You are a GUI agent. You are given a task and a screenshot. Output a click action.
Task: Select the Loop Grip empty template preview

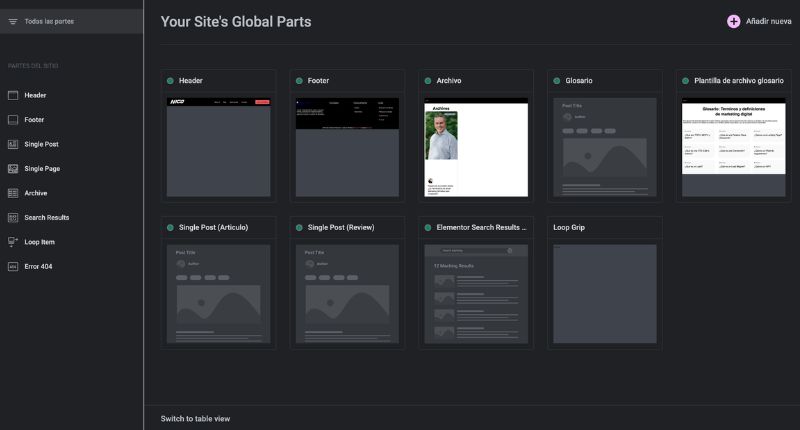click(604, 294)
